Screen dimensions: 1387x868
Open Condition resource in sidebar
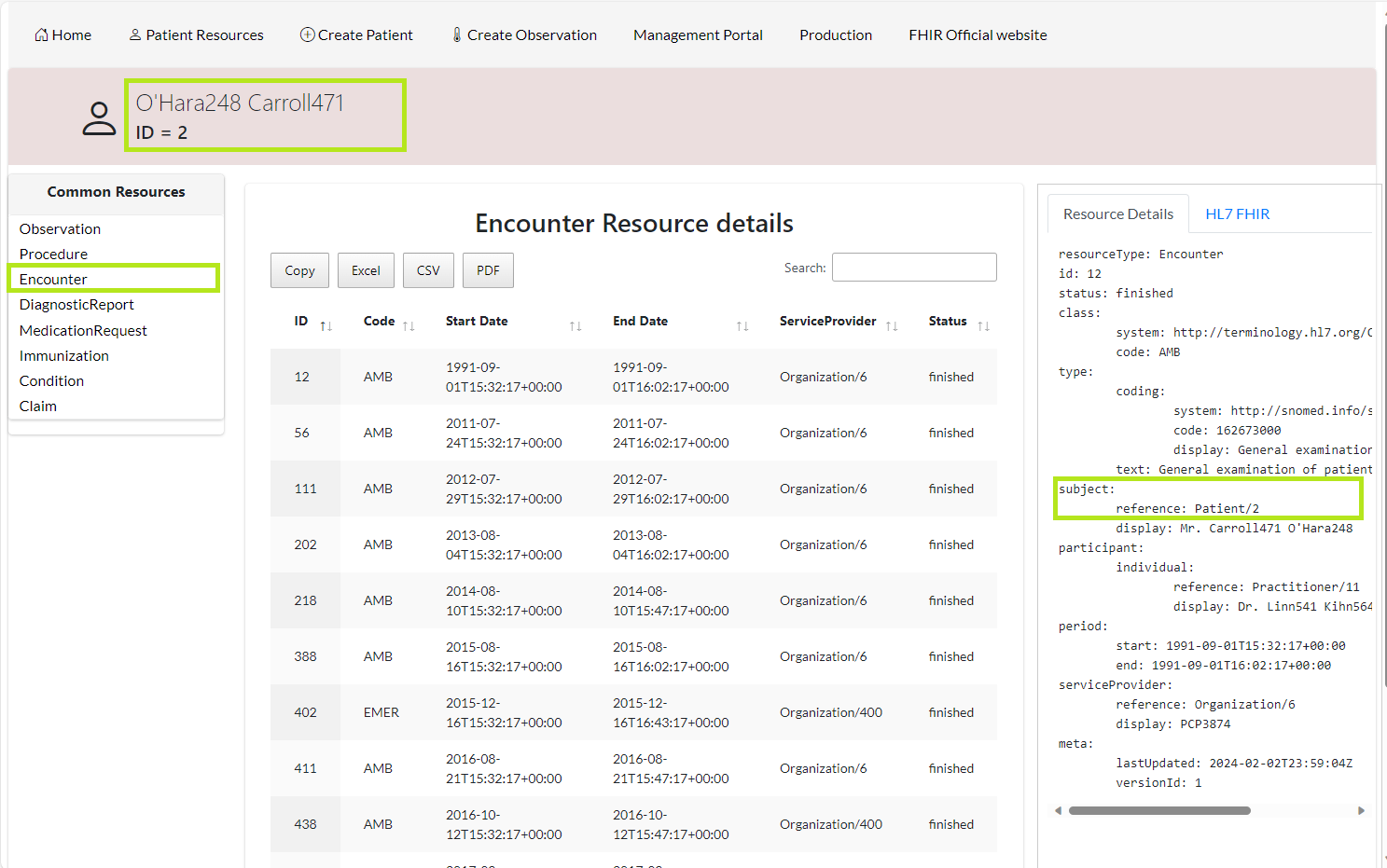coord(51,380)
